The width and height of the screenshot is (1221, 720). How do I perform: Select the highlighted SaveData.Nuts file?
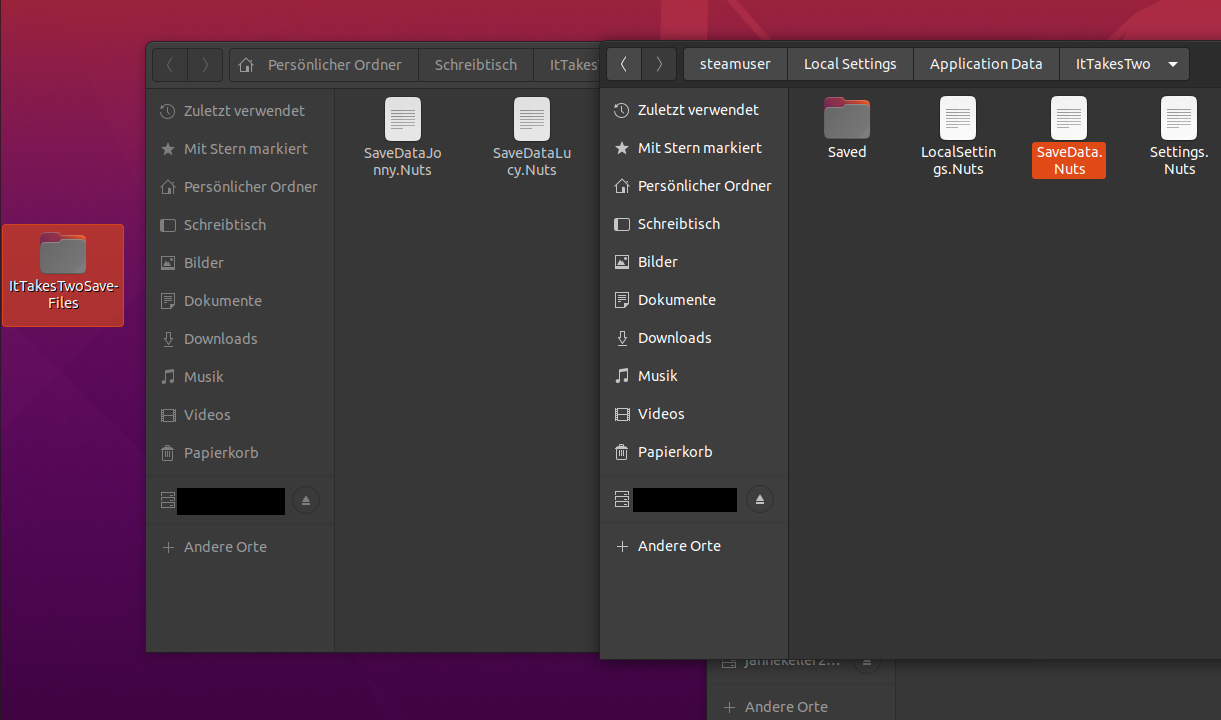point(1069,137)
